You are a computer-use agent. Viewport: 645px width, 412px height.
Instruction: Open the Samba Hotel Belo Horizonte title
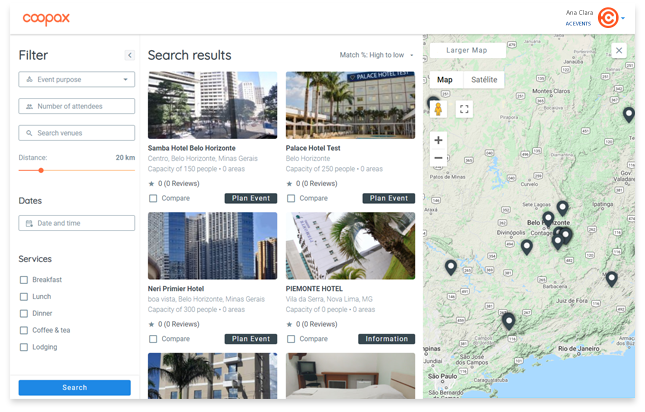coord(192,148)
